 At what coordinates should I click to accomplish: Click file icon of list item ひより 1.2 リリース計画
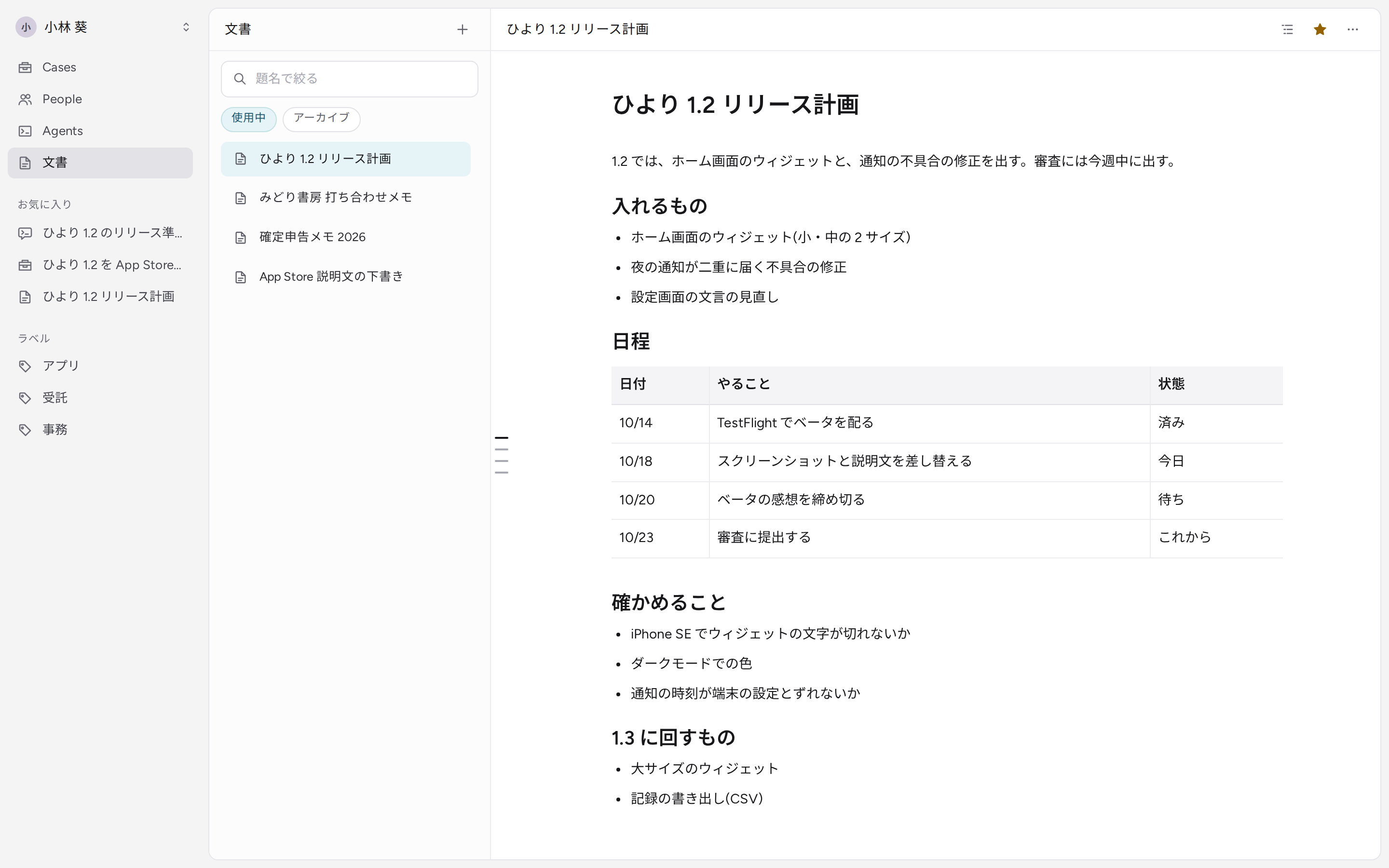(241, 159)
